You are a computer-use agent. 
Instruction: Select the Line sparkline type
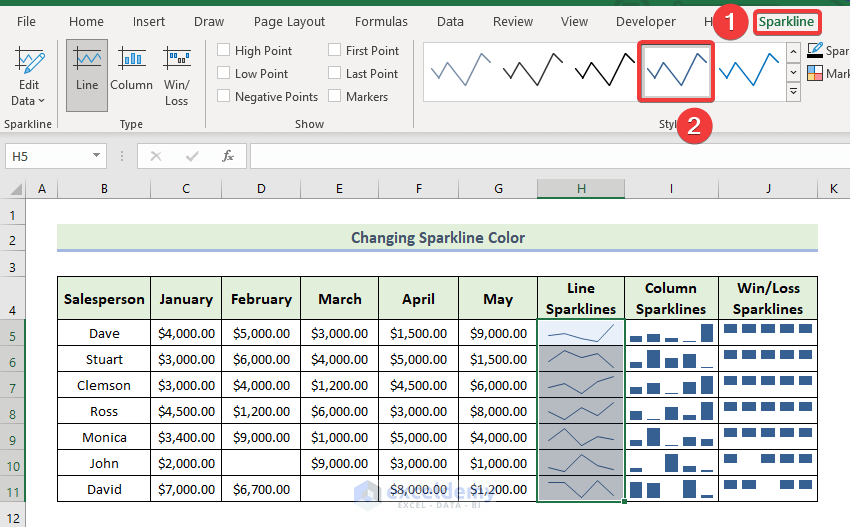coord(87,68)
